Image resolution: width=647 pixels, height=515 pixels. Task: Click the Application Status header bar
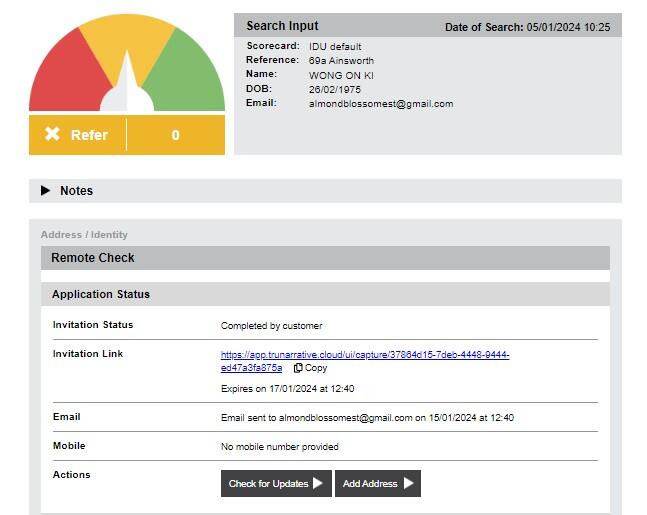(101, 295)
